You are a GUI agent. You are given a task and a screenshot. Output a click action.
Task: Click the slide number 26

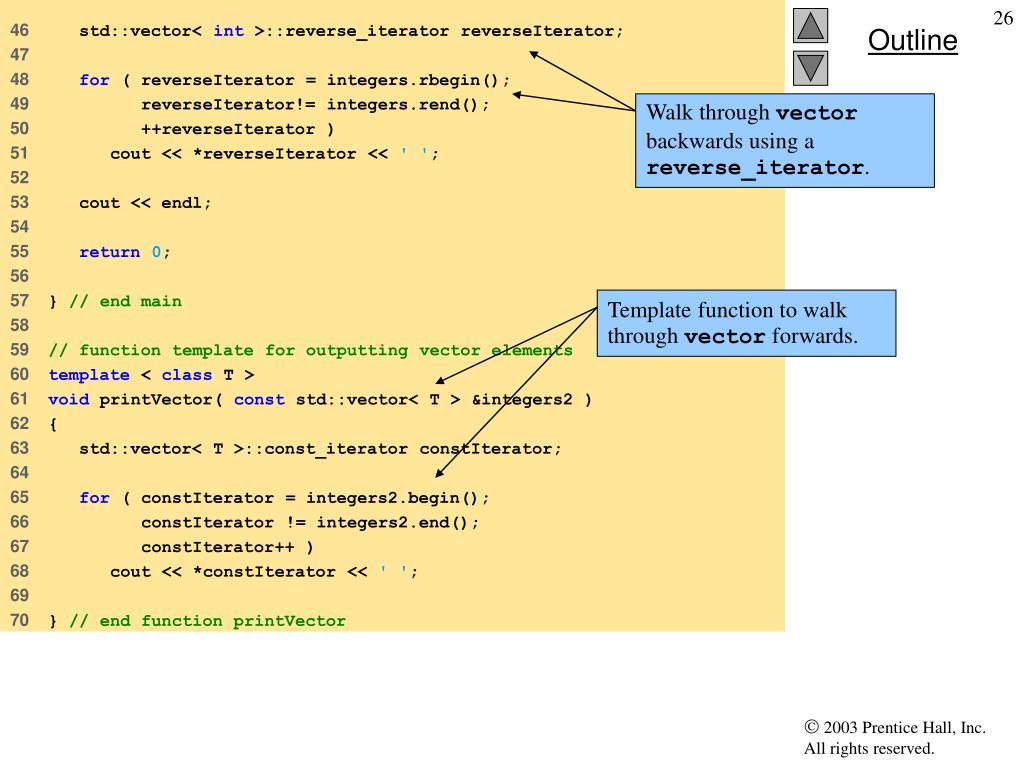(1002, 18)
